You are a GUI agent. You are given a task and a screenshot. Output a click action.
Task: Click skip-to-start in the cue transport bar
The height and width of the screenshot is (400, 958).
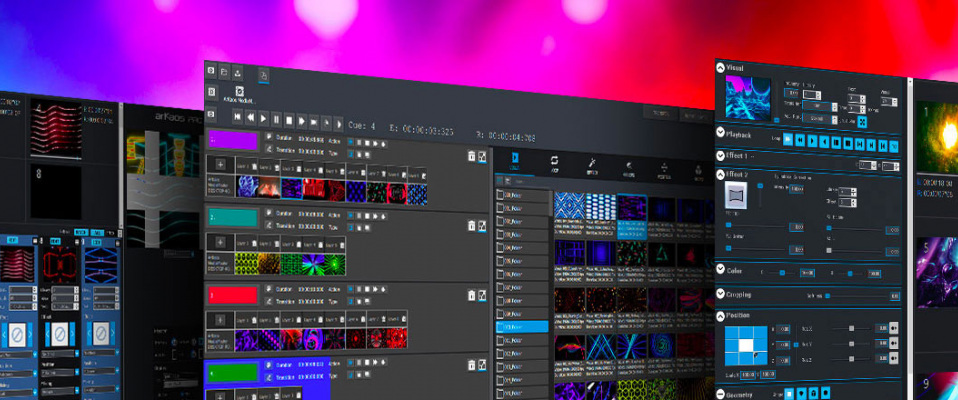[x=238, y=118]
